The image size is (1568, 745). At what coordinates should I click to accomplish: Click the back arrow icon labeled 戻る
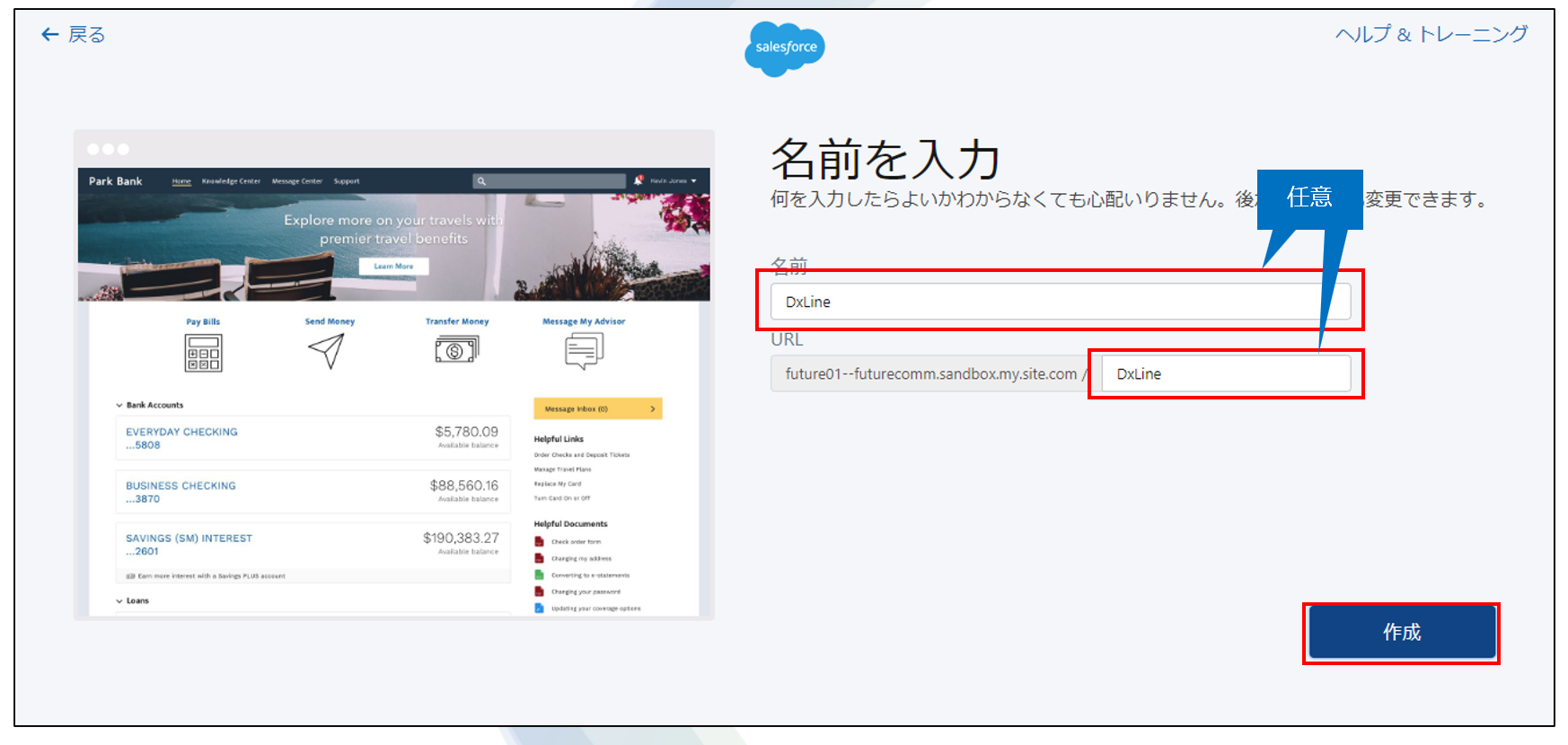50,35
